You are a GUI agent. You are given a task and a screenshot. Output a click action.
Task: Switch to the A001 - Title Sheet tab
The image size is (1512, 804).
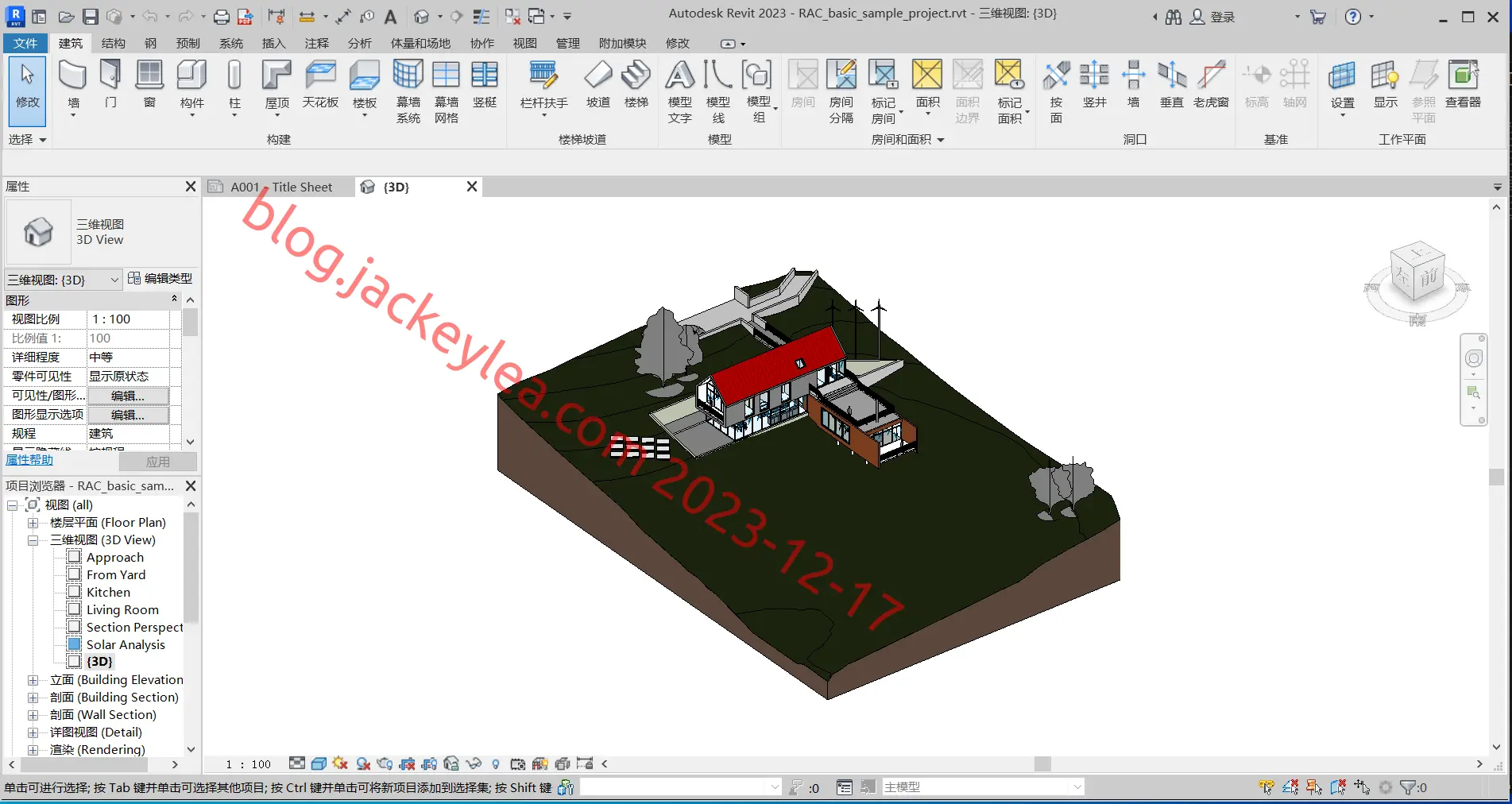tap(280, 187)
